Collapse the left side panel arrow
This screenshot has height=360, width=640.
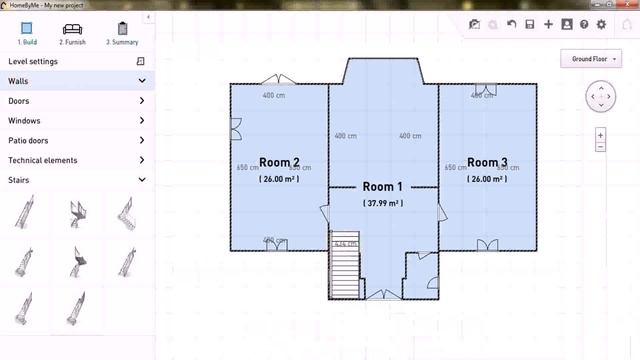pyautogui.click(x=148, y=17)
